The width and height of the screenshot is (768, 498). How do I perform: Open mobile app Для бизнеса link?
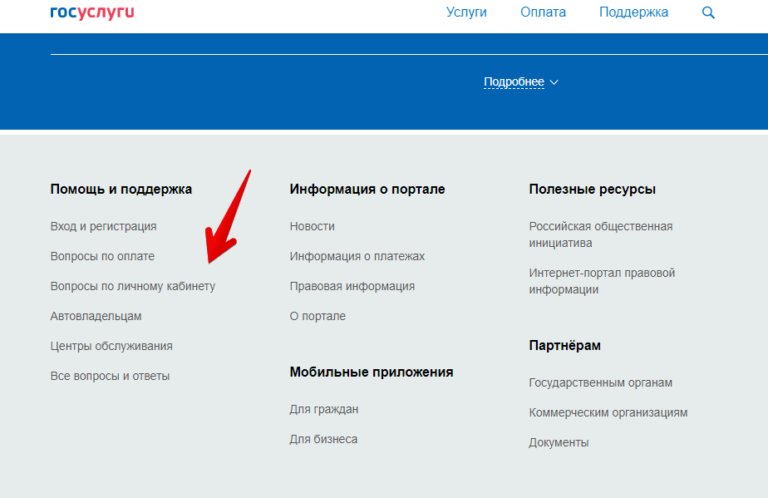[x=323, y=440]
